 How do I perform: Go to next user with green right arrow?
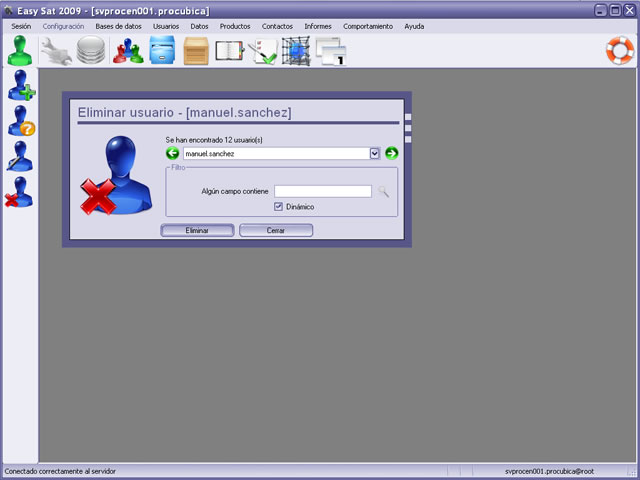pos(392,153)
